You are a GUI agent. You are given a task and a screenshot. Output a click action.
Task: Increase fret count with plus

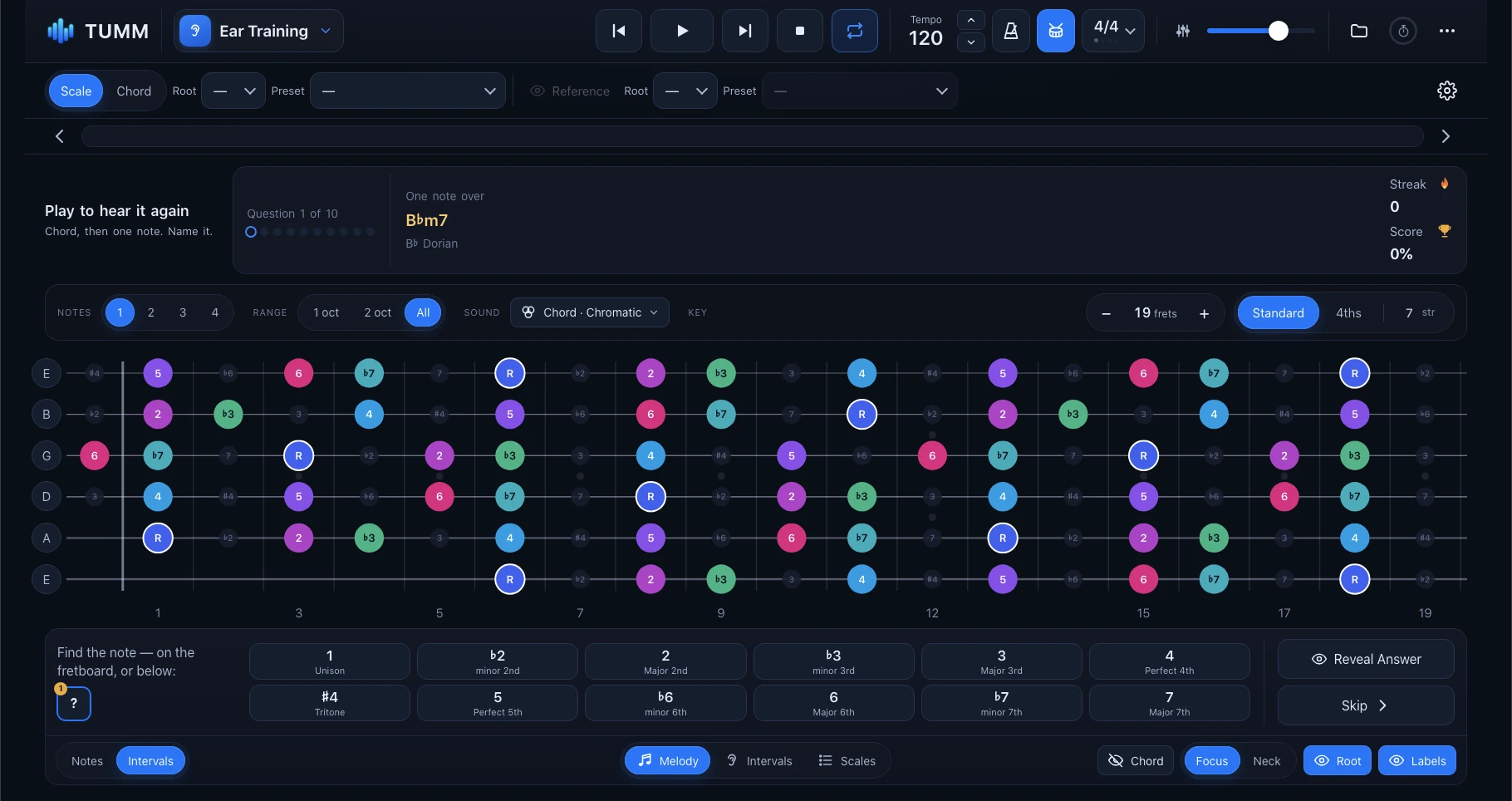(1205, 313)
